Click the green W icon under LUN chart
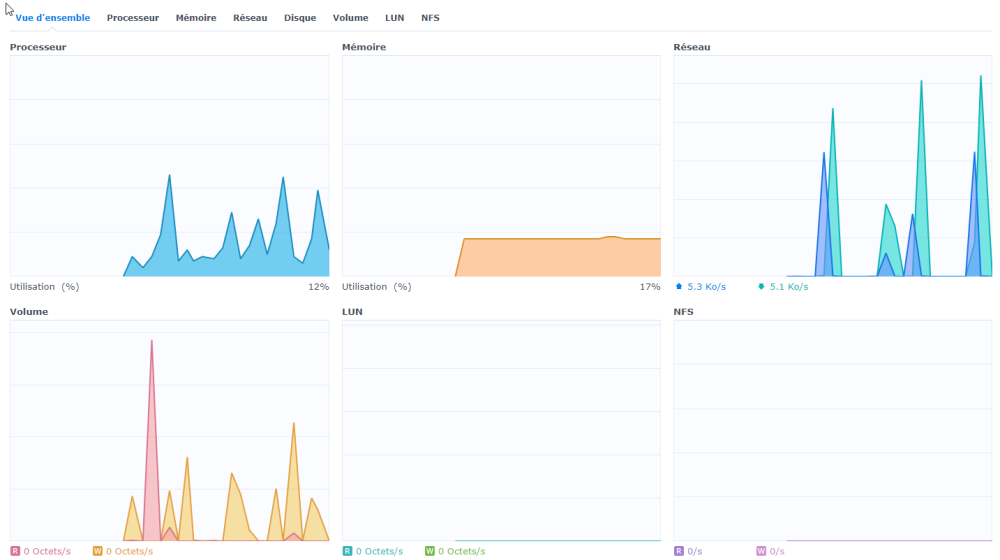1000x560 pixels. [429, 551]
